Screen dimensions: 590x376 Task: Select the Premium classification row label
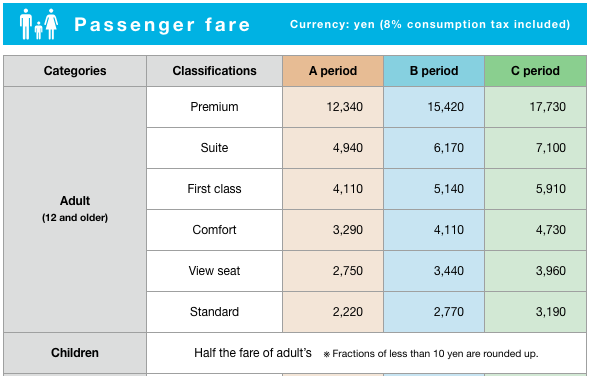click(x=214, y=107)
